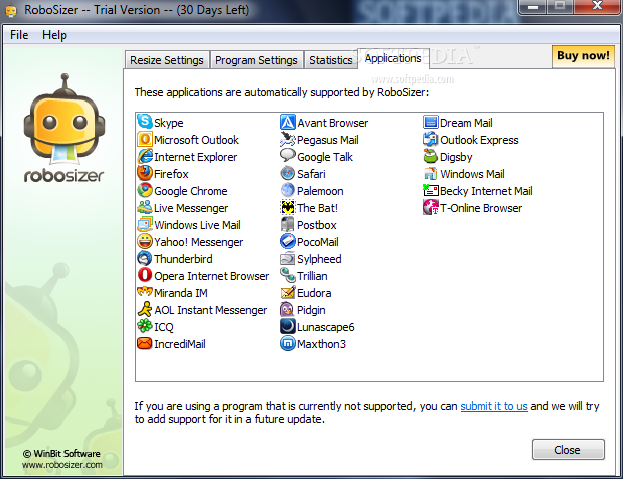Select the Firefox icon
623x479 pixels.
pos(145,173)
